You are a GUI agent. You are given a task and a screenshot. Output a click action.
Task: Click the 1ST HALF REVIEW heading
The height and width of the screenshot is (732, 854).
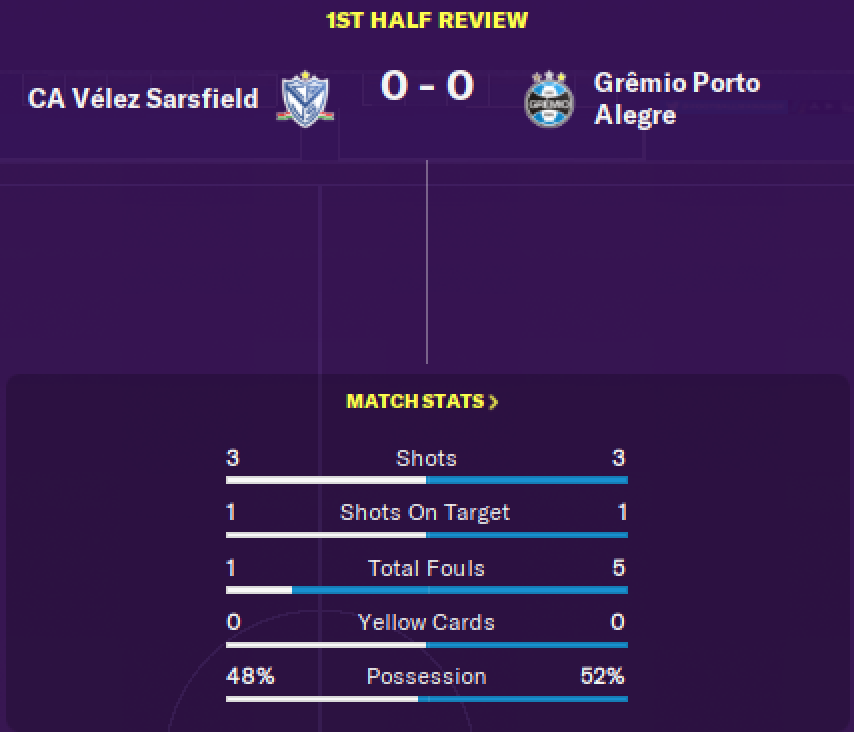426,21
